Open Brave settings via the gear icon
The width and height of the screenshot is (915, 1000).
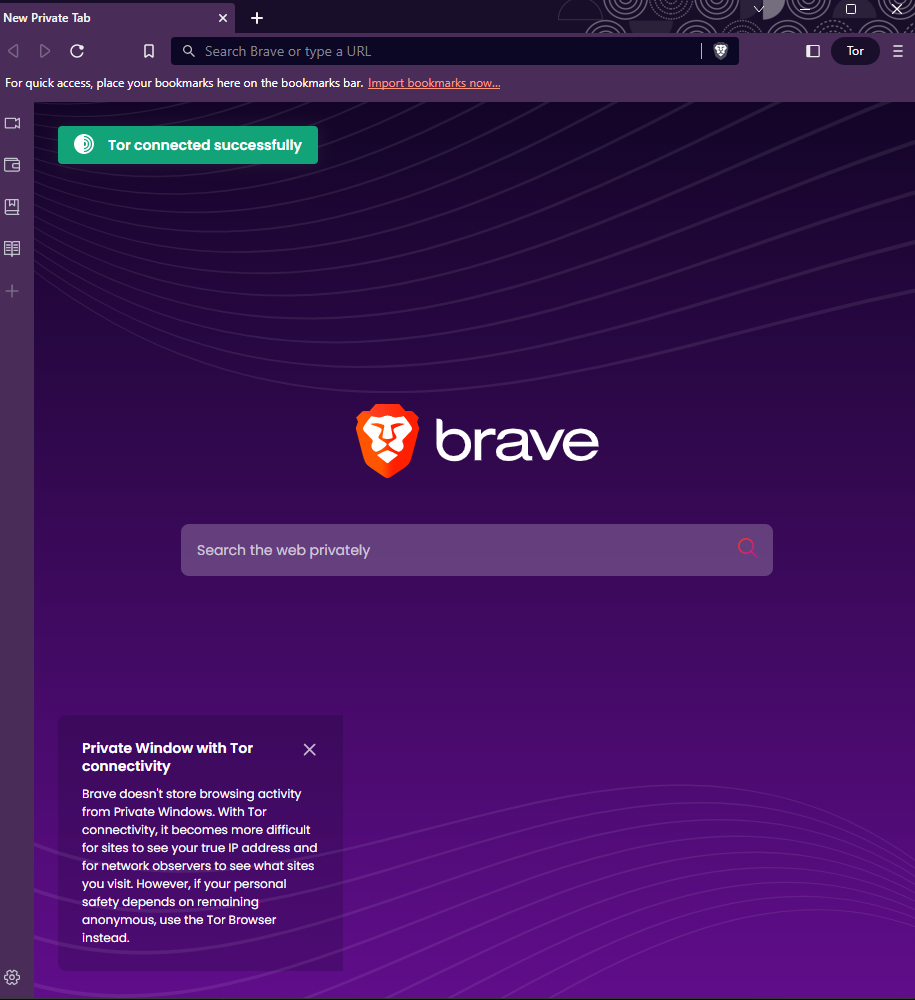click(12, 977)
